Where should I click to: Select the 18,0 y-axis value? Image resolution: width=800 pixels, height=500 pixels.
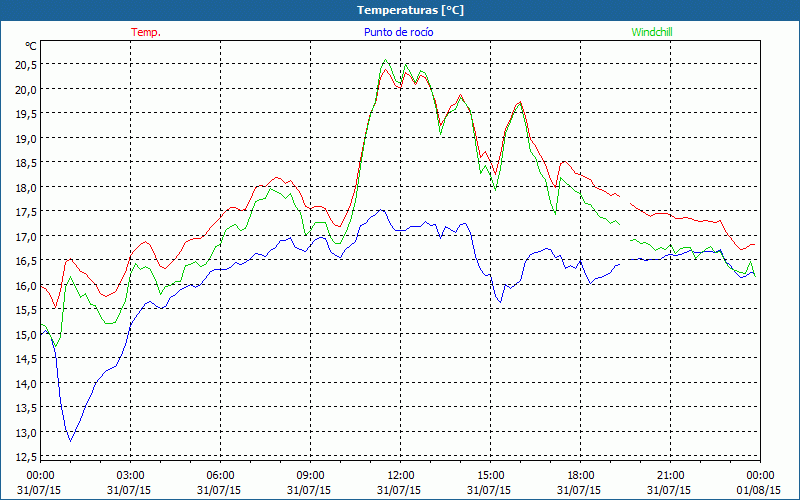coord(25,188)
